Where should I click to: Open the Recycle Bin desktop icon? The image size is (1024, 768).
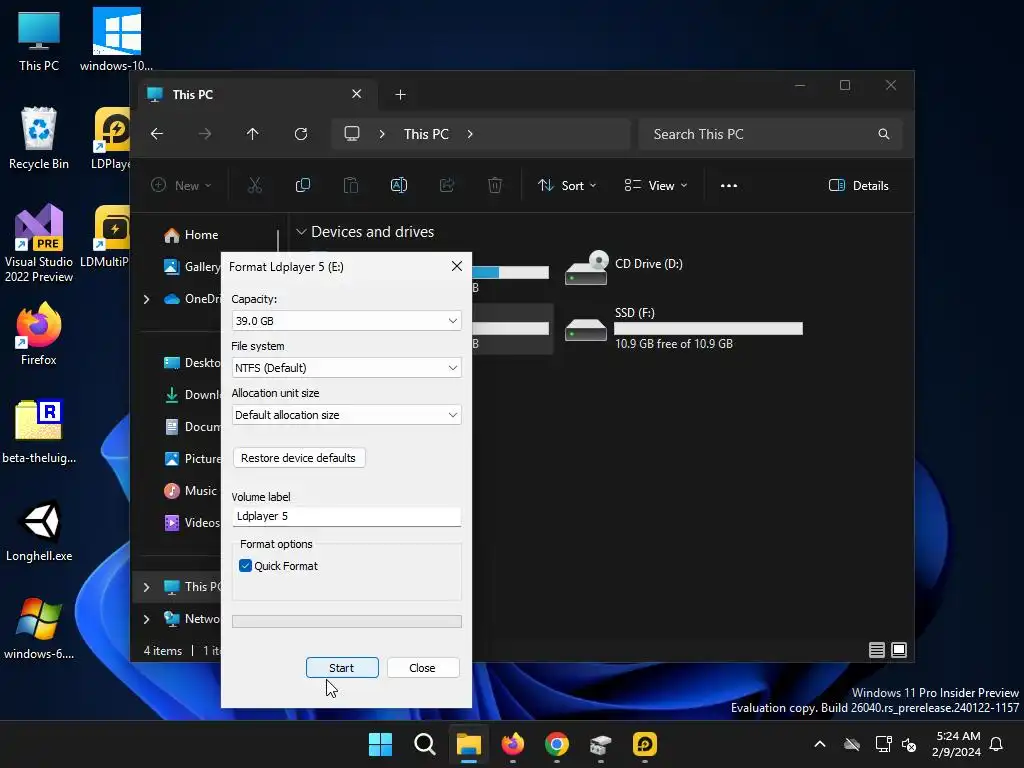click(x=39, y=138)
